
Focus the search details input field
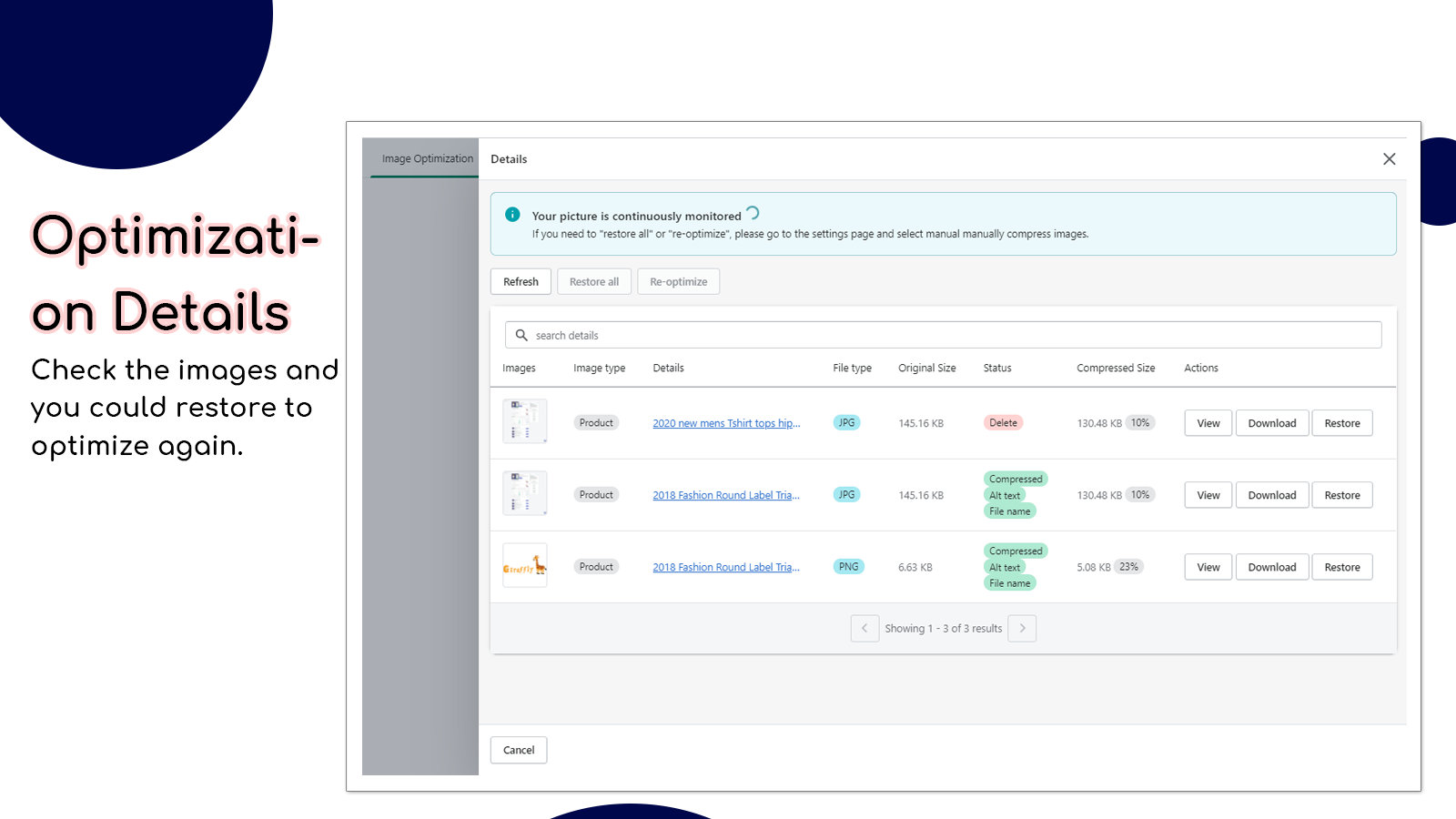pos(955,335)
